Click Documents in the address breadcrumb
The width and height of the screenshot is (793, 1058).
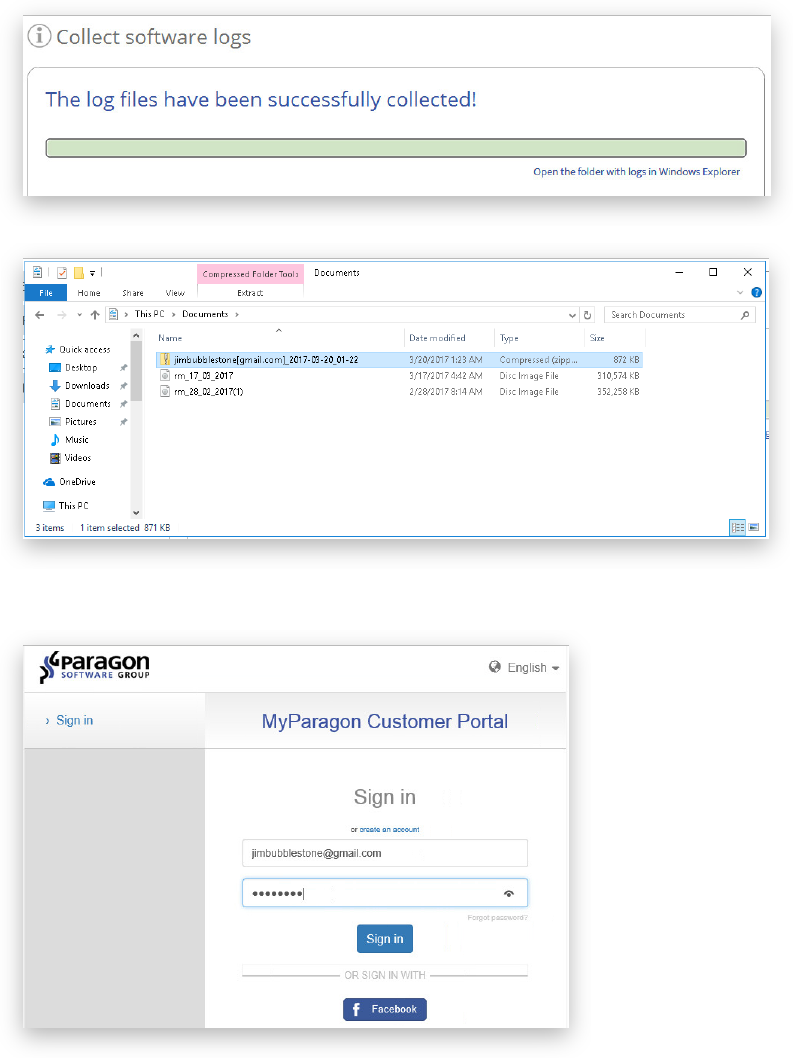205,314
